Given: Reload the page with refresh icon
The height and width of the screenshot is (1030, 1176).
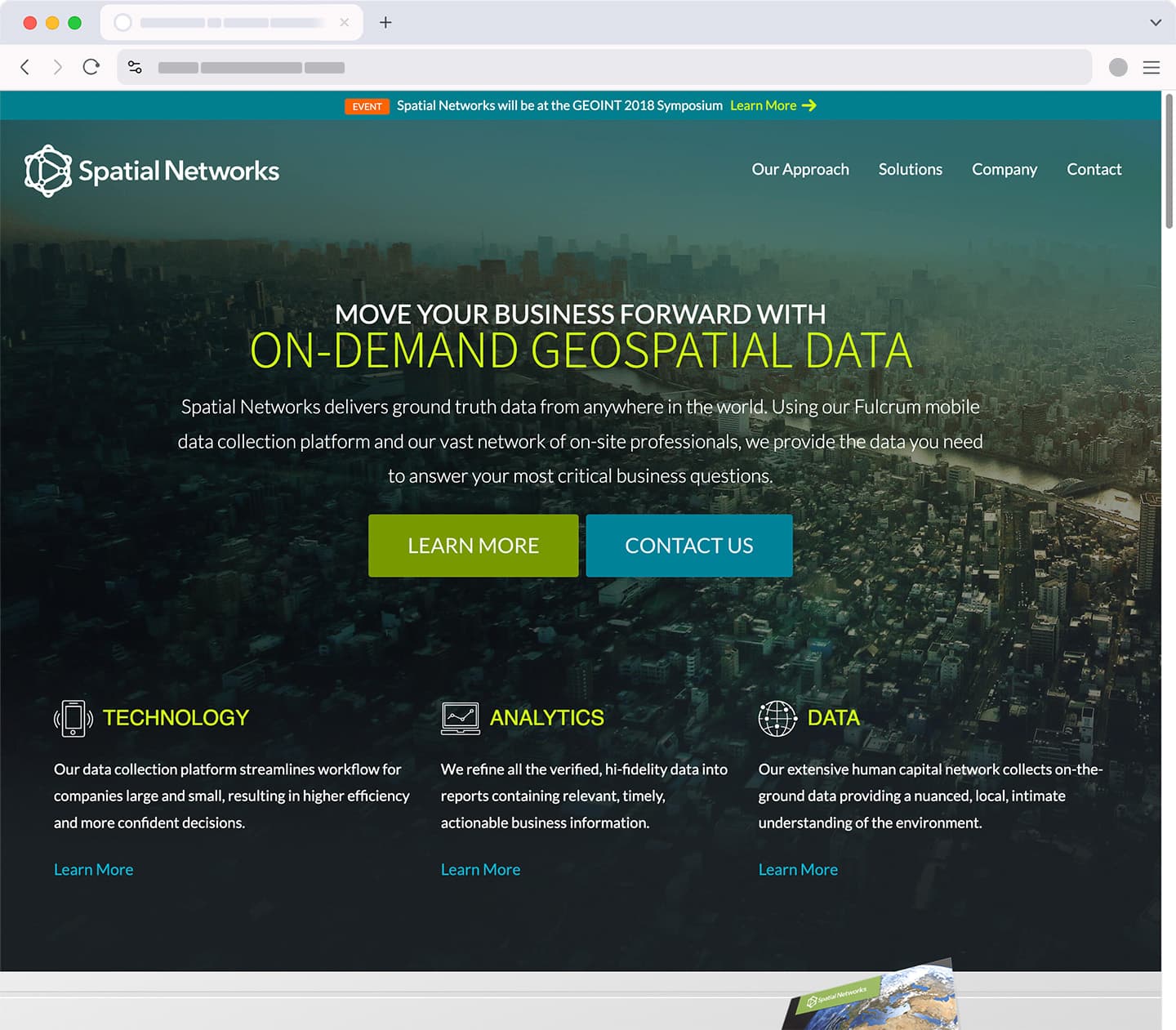Looking at the screenshot, I should (x=91, y=67).
